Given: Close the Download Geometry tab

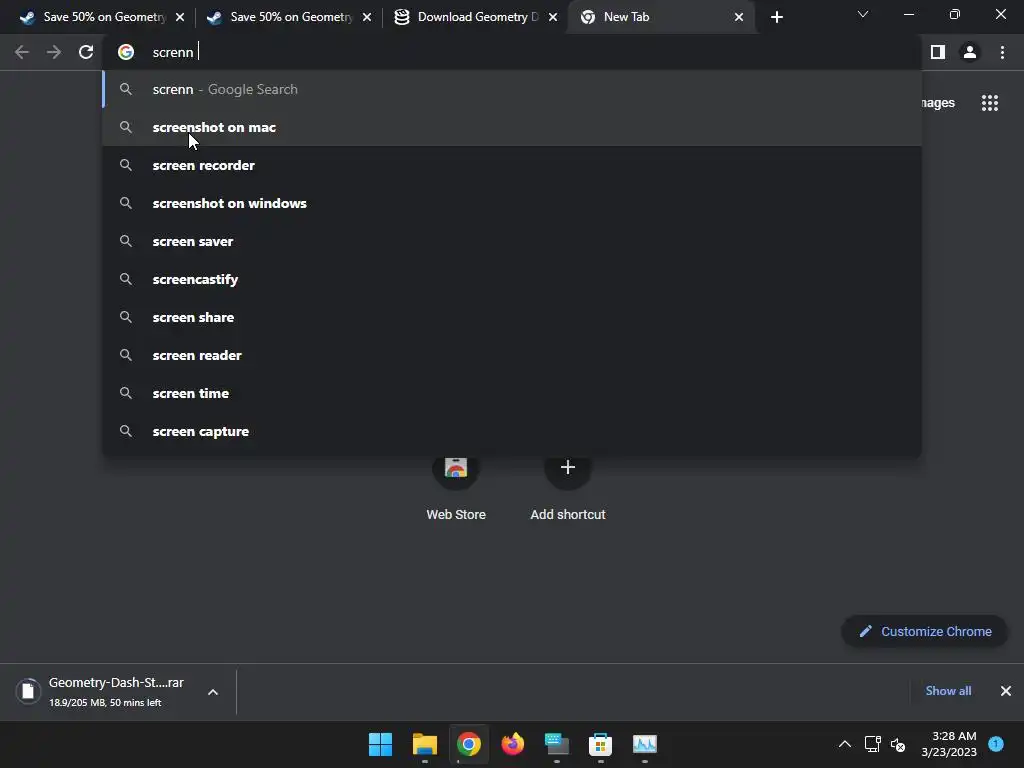Looking at the screenshot, I should click(x=553, y=18).
